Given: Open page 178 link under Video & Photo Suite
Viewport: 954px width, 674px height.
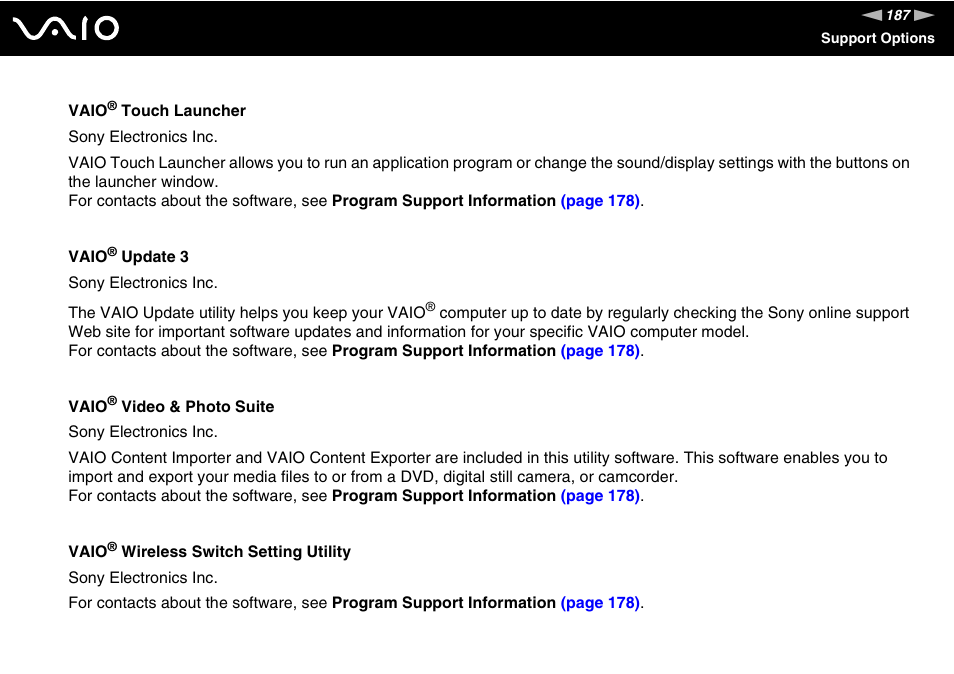Looking at the screenshot, I should coord(600,496).
